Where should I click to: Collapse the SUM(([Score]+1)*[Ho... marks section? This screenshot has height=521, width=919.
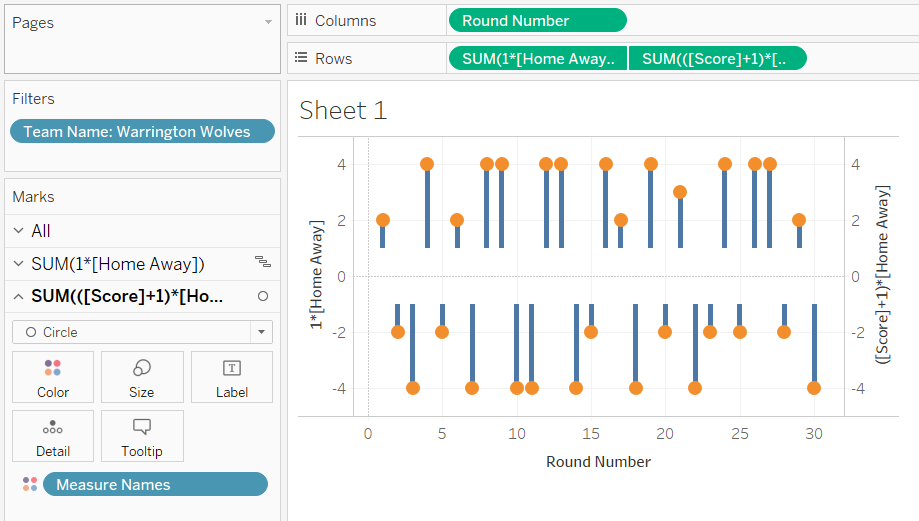18,297
